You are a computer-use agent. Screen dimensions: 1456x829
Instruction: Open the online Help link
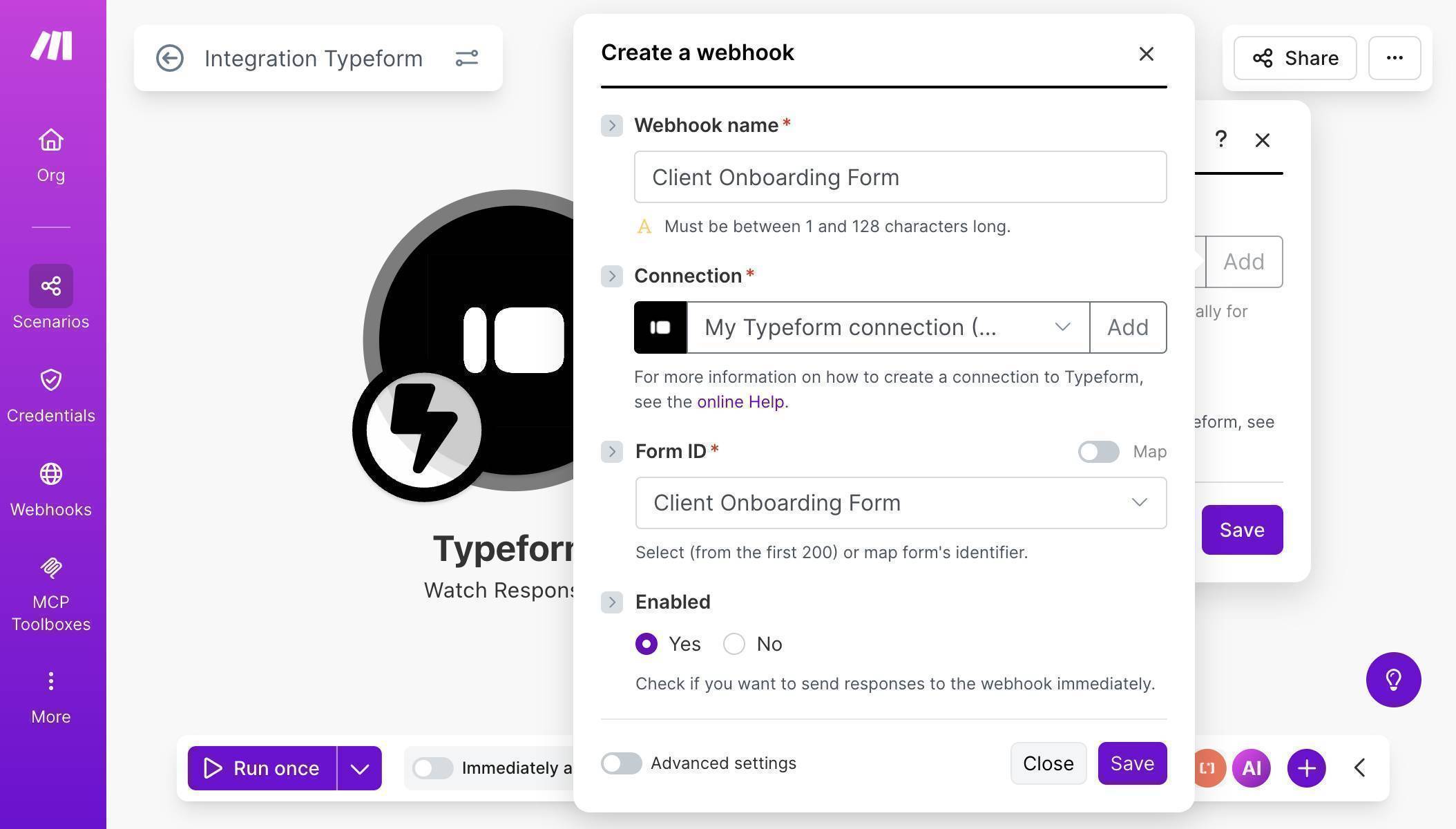pos(740,401)
